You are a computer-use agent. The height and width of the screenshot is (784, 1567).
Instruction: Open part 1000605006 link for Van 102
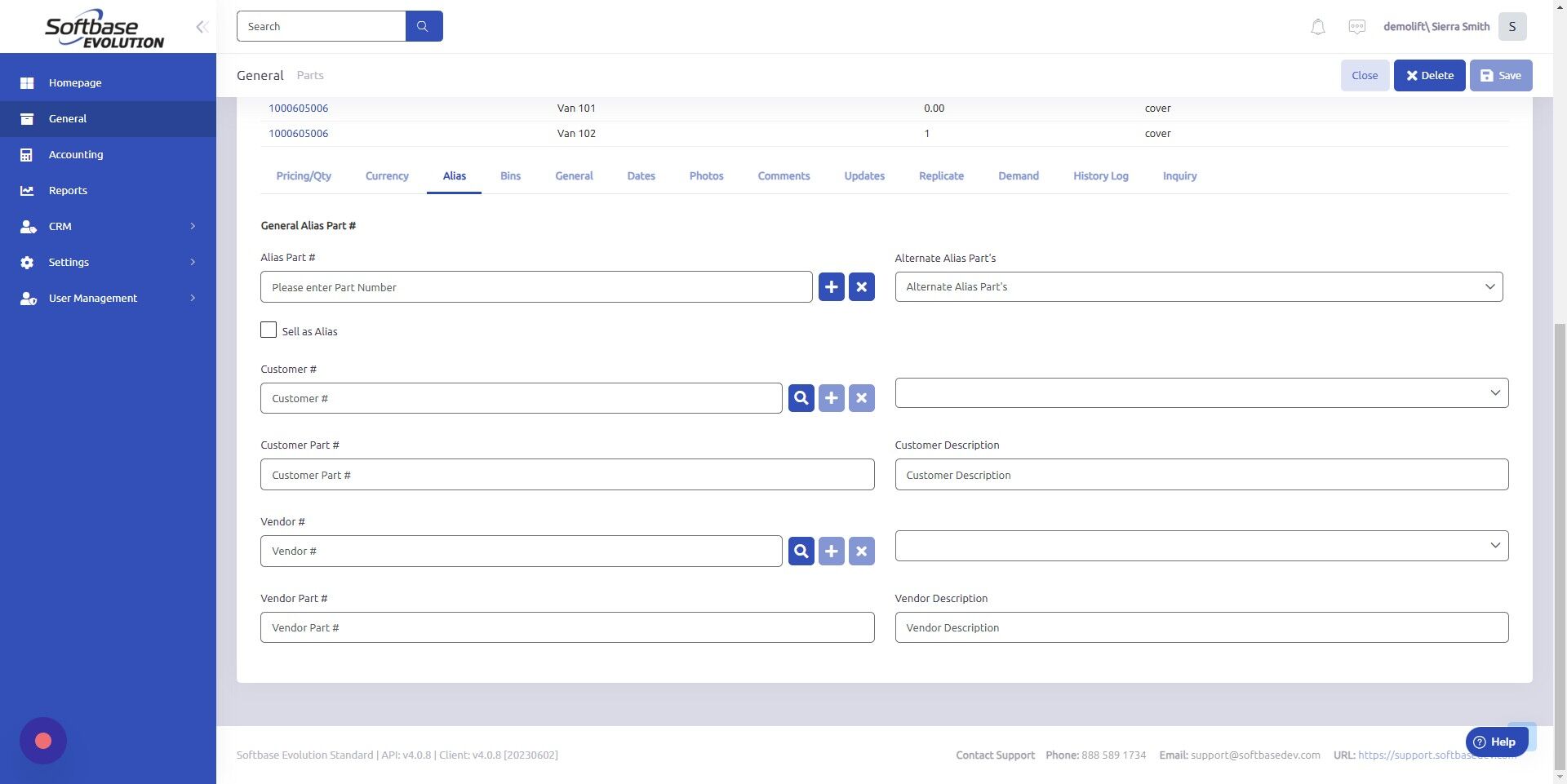coord(299,134)
